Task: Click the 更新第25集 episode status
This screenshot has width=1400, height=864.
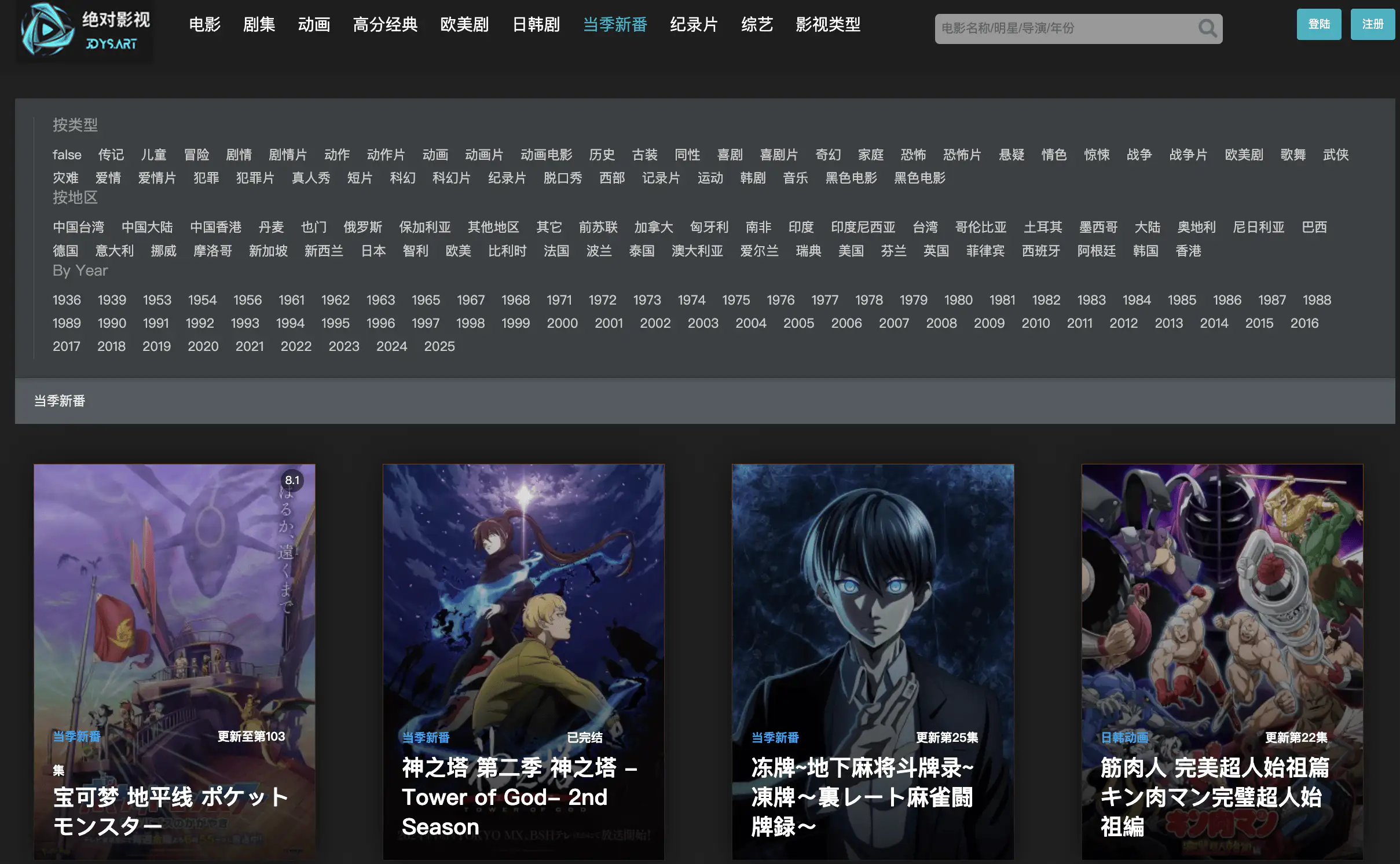Action: point(947,737)
